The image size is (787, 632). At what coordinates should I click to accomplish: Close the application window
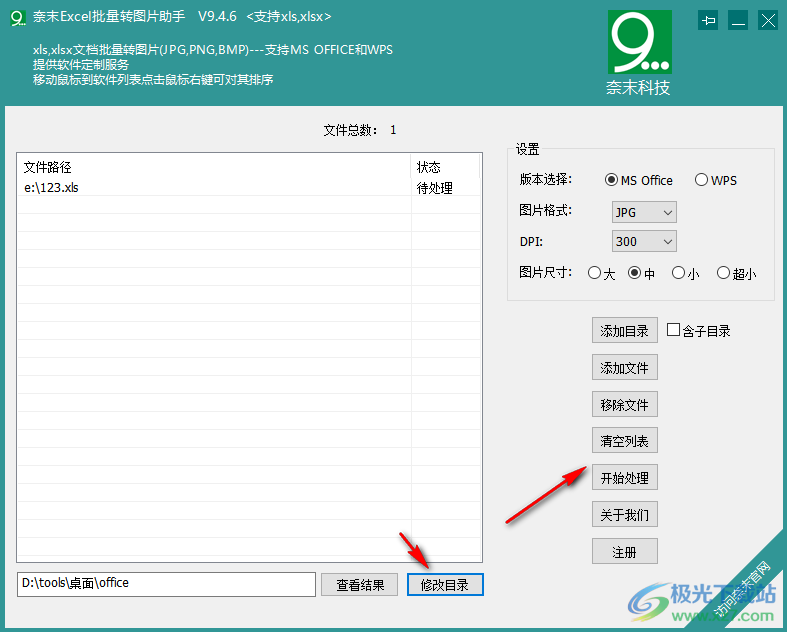768,21
